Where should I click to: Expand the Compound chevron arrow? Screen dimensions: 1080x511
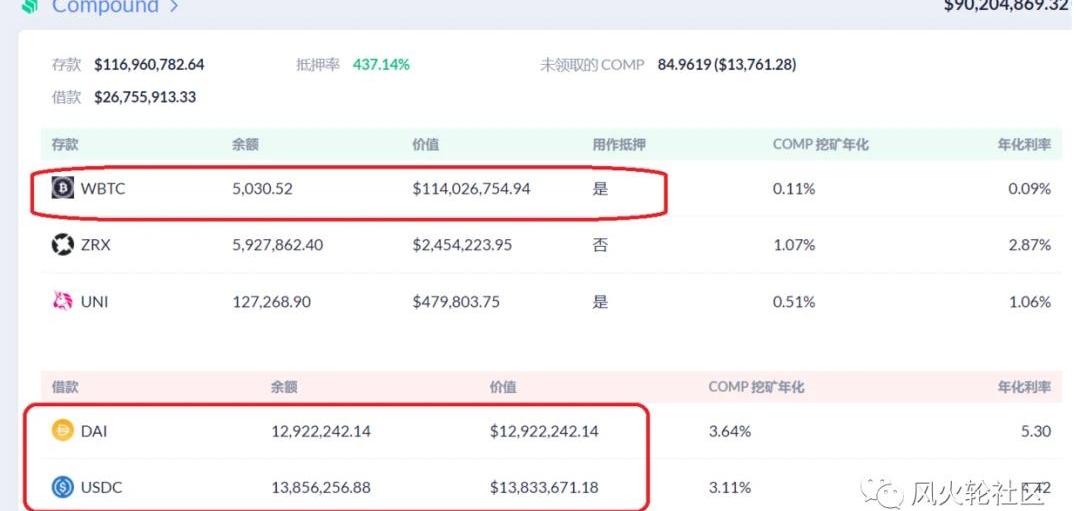tap(174, 7)
